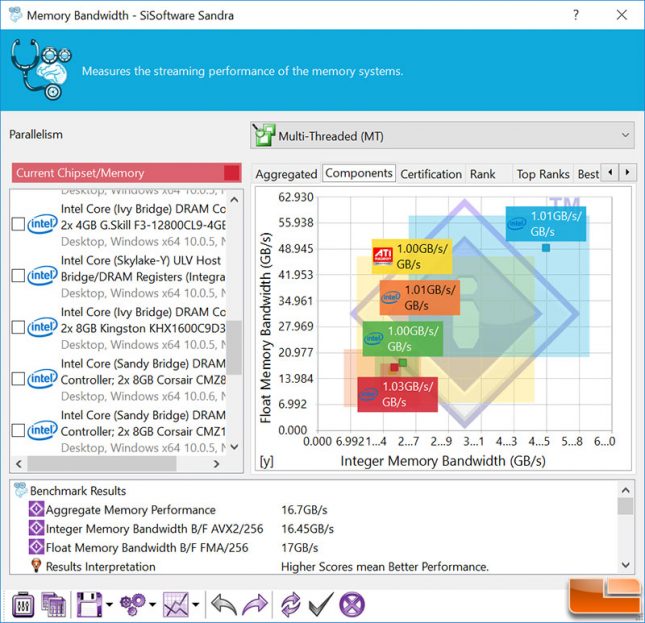
Task: Click the back arrow icon
Action: [x=224, y=604]
